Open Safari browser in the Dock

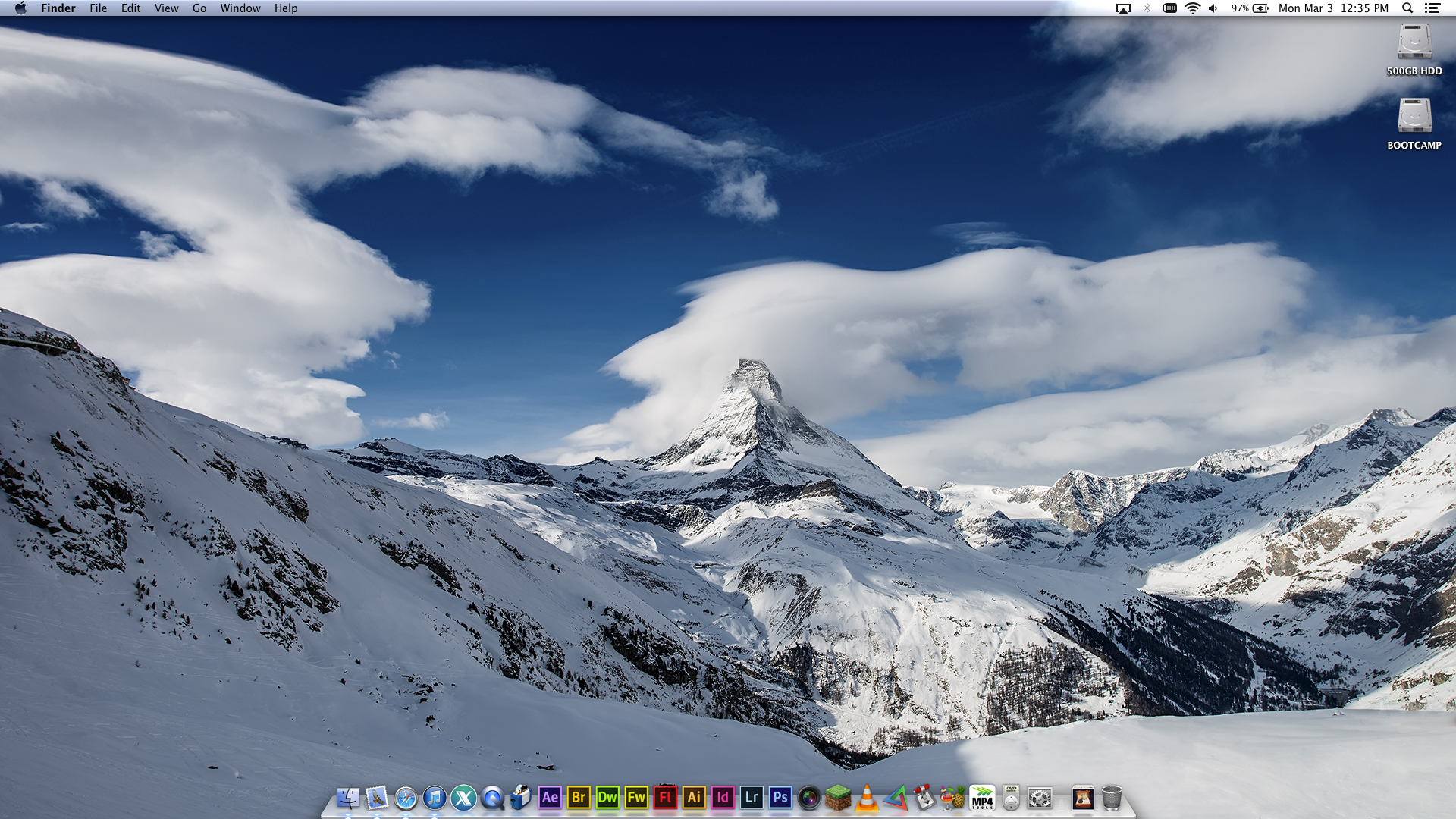(406, 798)
